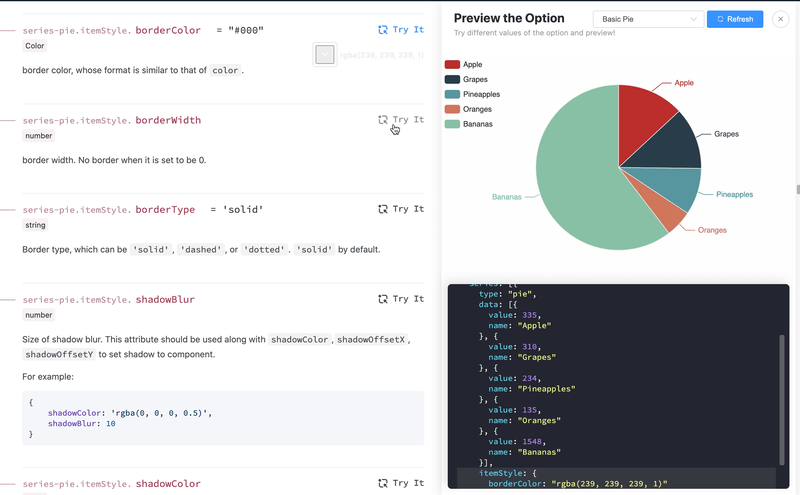The height and width of the screenshot is (495, 800).
Task: Click the shadowBlur: 10 example code line
Action: click(82, 424)
